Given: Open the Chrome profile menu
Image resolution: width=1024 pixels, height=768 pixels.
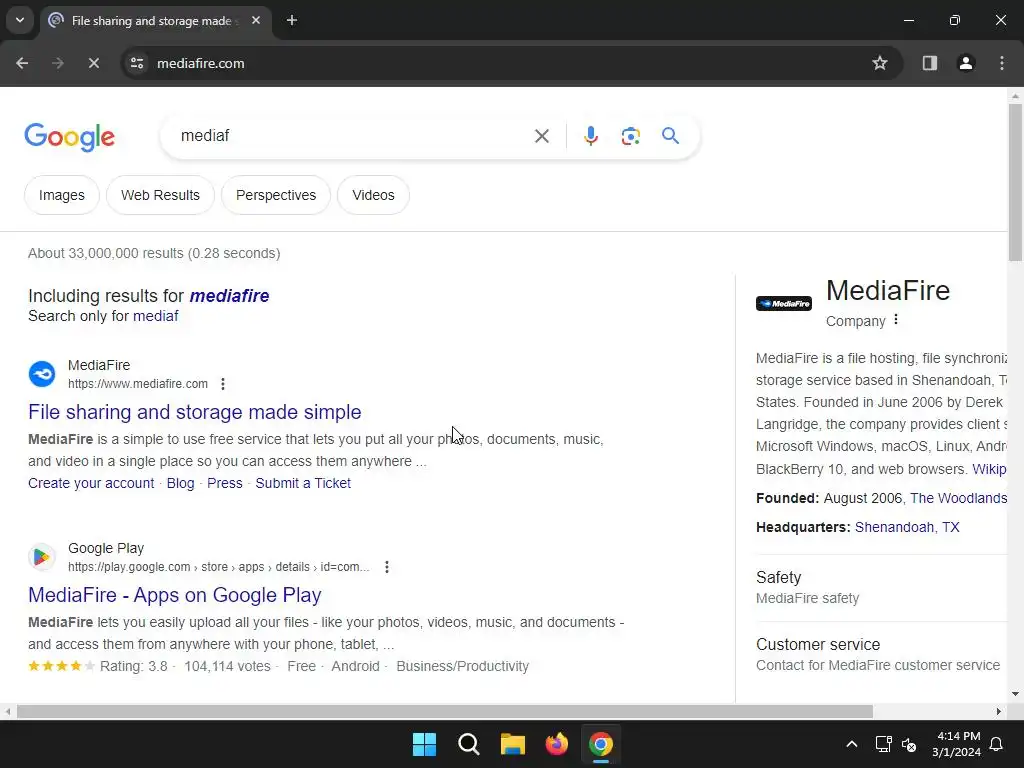Looking at the screenshot, I should (966, 63).
